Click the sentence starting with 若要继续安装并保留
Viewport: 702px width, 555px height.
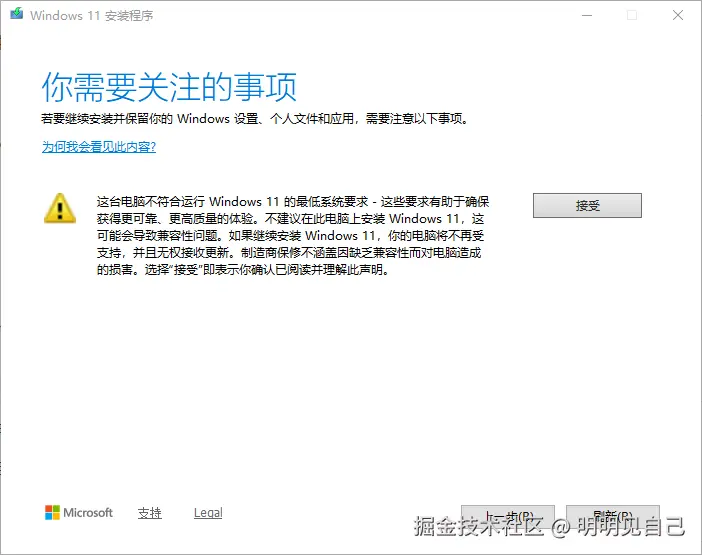click(255, 119)
